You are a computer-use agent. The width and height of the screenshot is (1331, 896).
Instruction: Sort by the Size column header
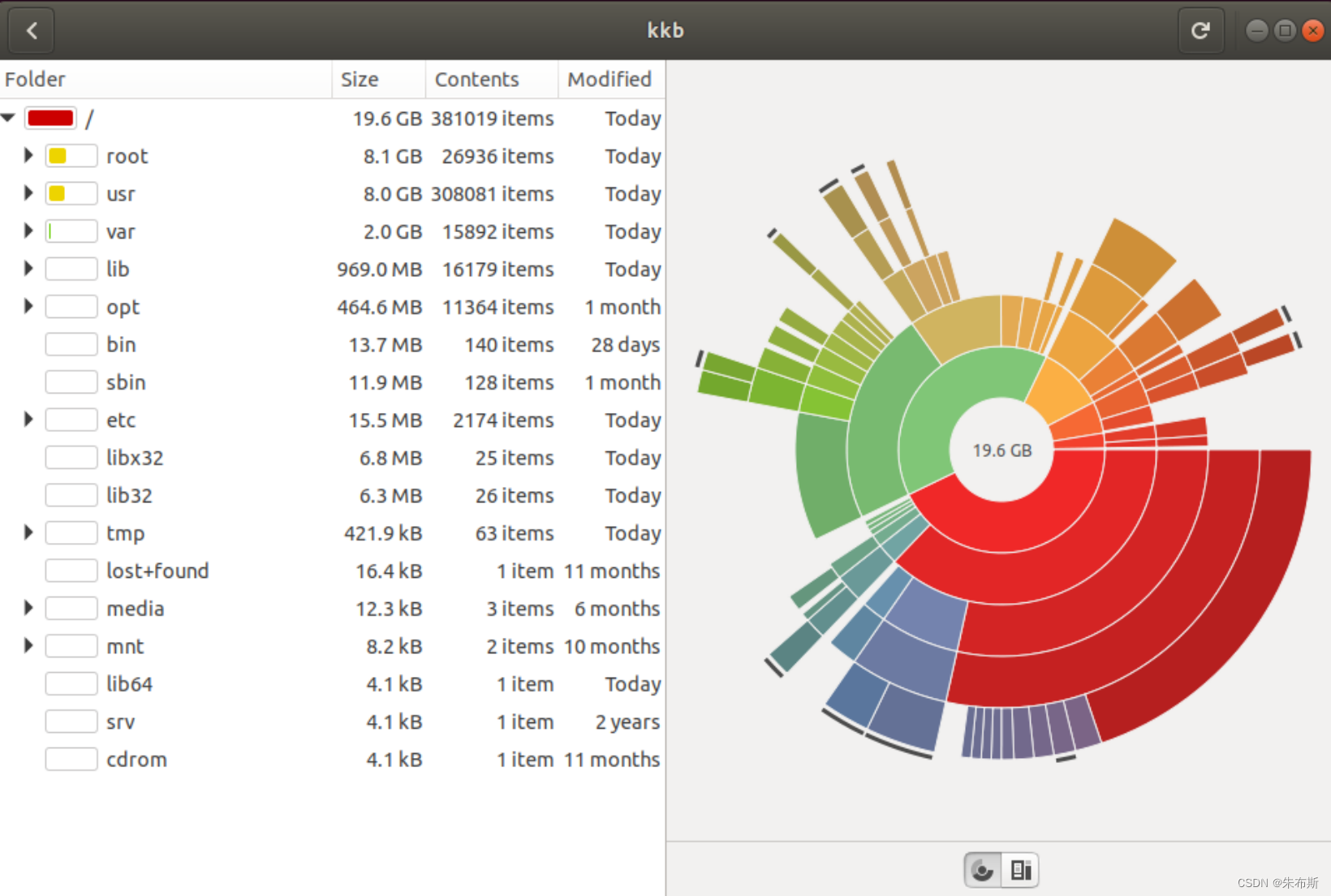(x=360, y=80)
